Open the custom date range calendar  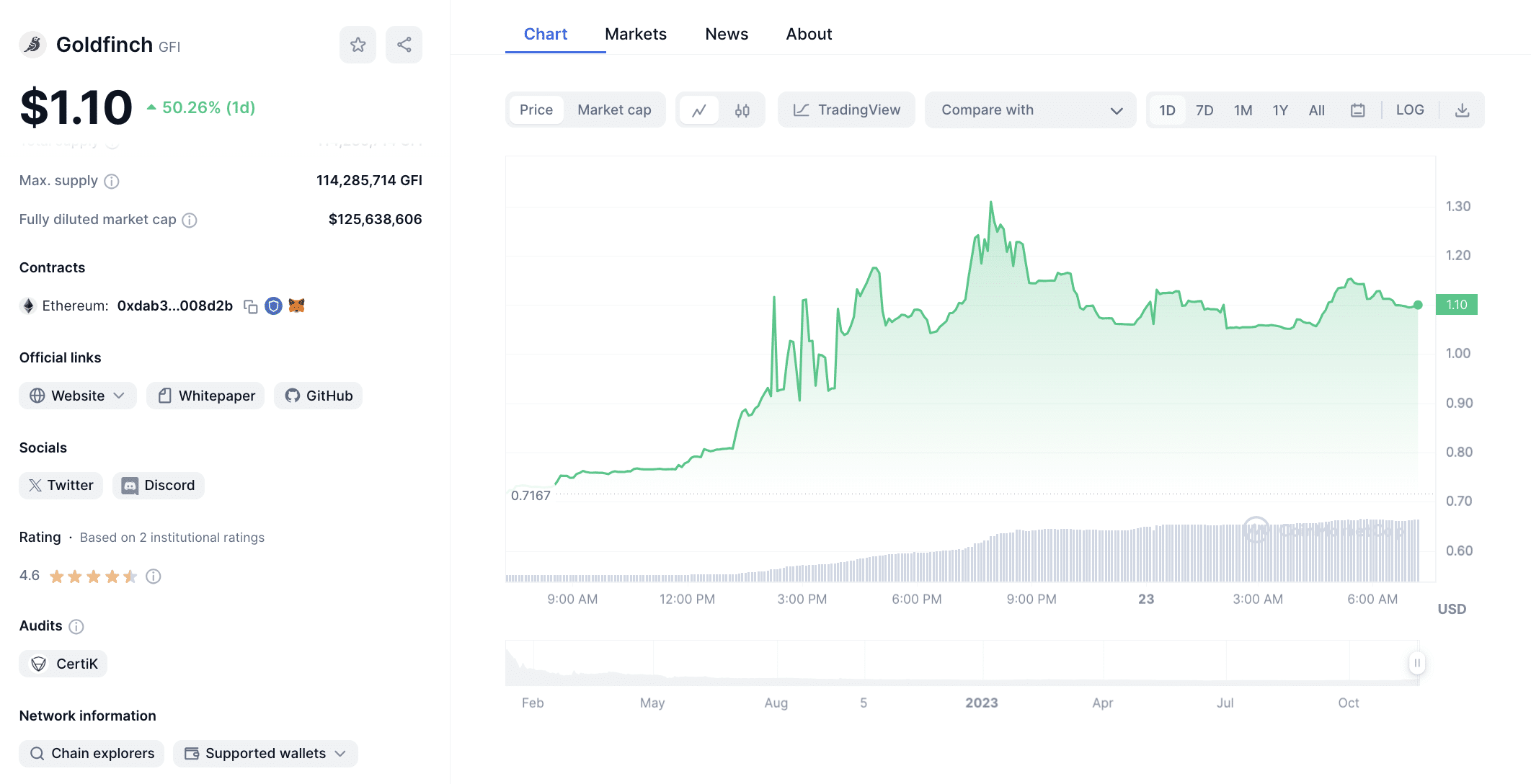(1357, 110)
